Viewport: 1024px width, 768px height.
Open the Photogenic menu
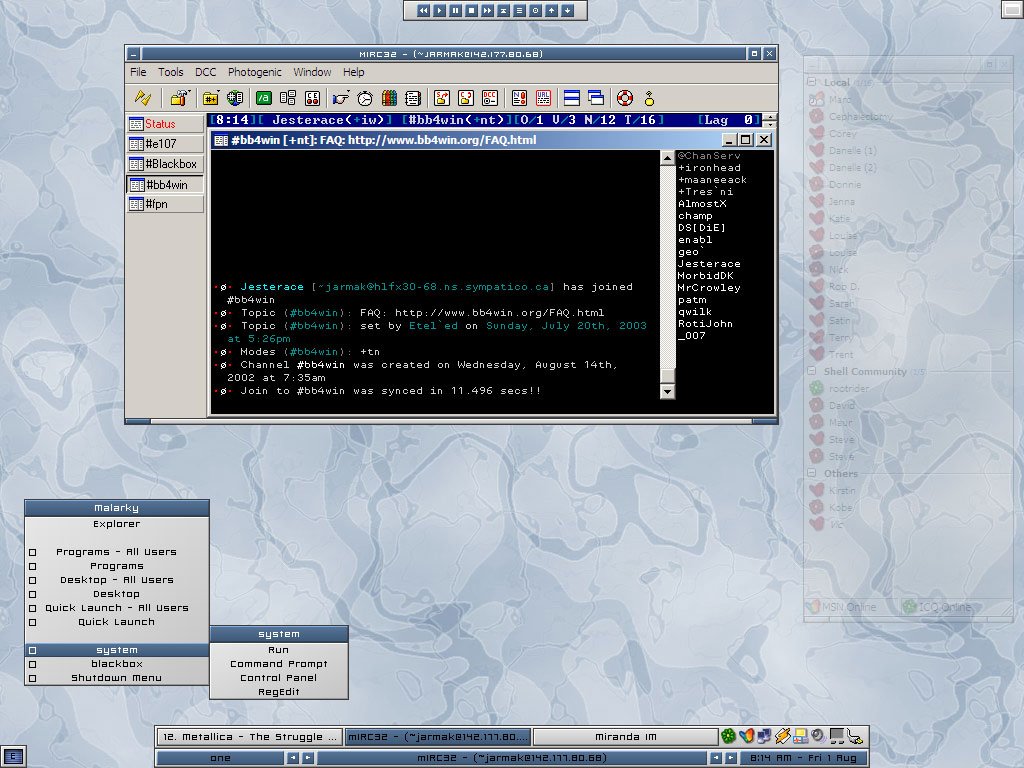click(x=255, y=72)
